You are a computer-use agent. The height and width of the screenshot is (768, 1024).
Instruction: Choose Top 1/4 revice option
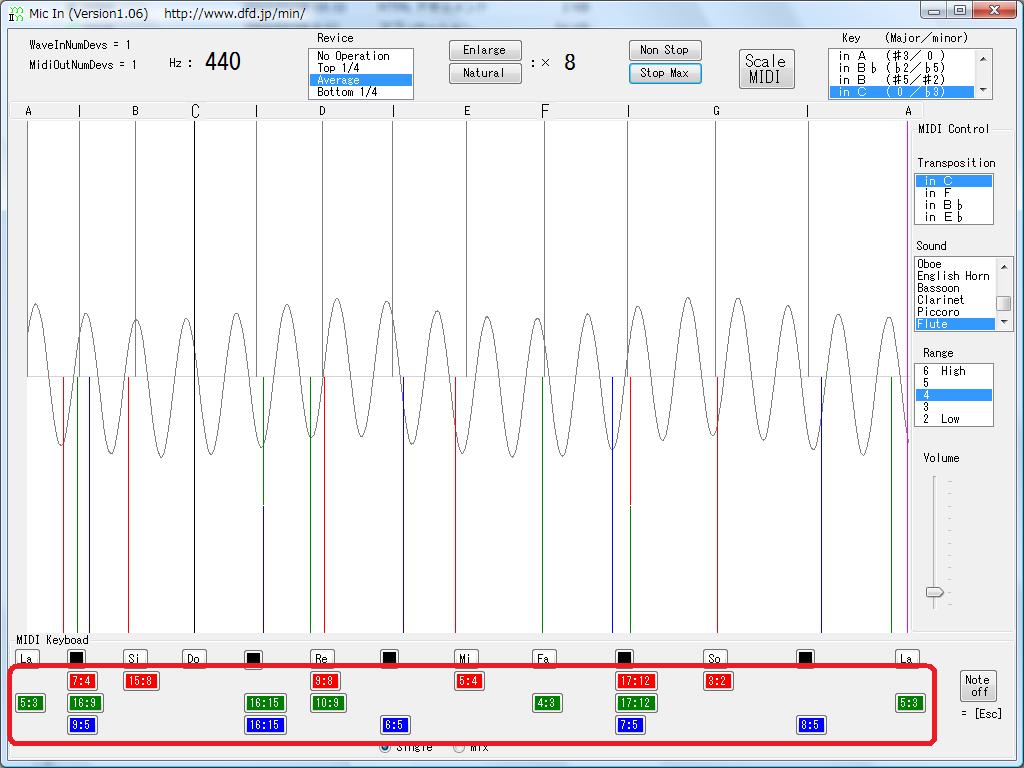pyautogui.click(x=360, y=68)
